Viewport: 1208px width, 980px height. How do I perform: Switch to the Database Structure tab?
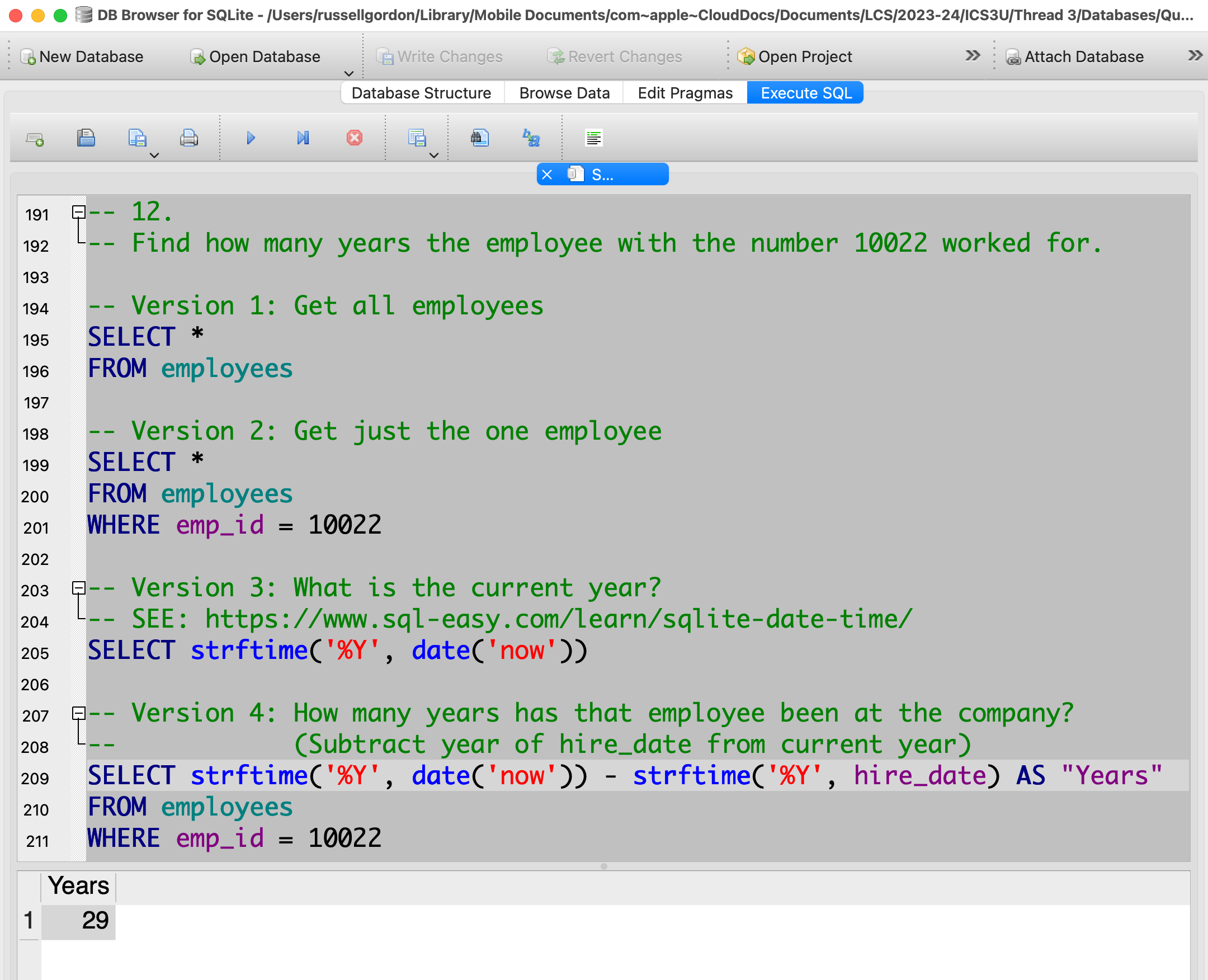pos(421,93)
